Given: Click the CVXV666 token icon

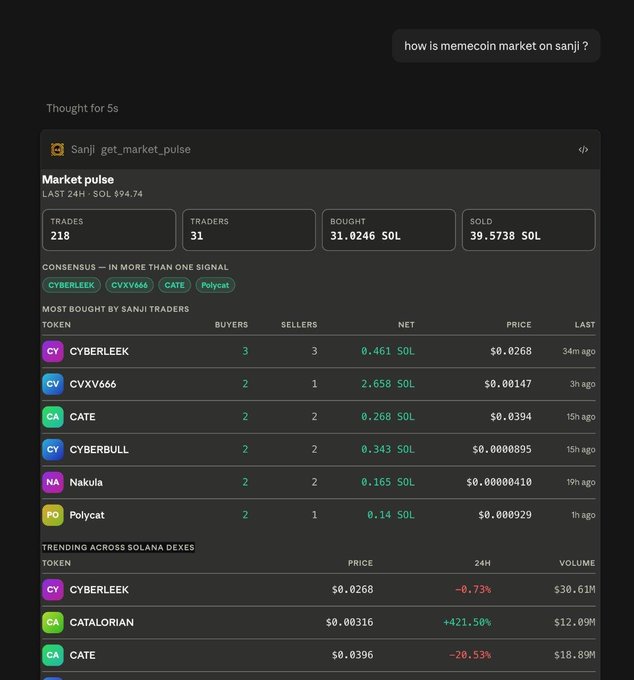Looking at the screenshot, I should 53,384.
